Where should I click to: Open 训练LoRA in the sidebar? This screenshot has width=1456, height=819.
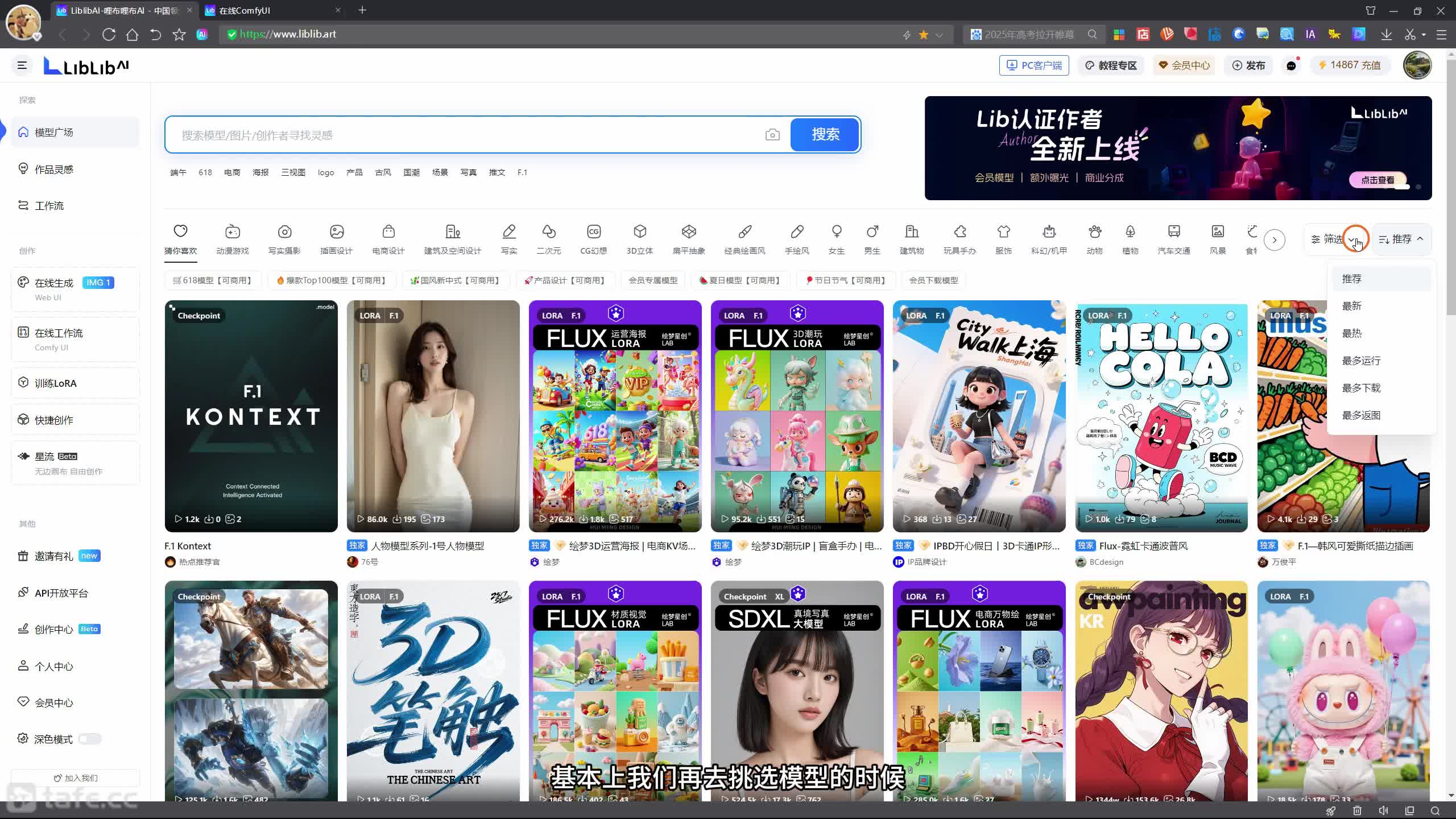pos(75,383)
